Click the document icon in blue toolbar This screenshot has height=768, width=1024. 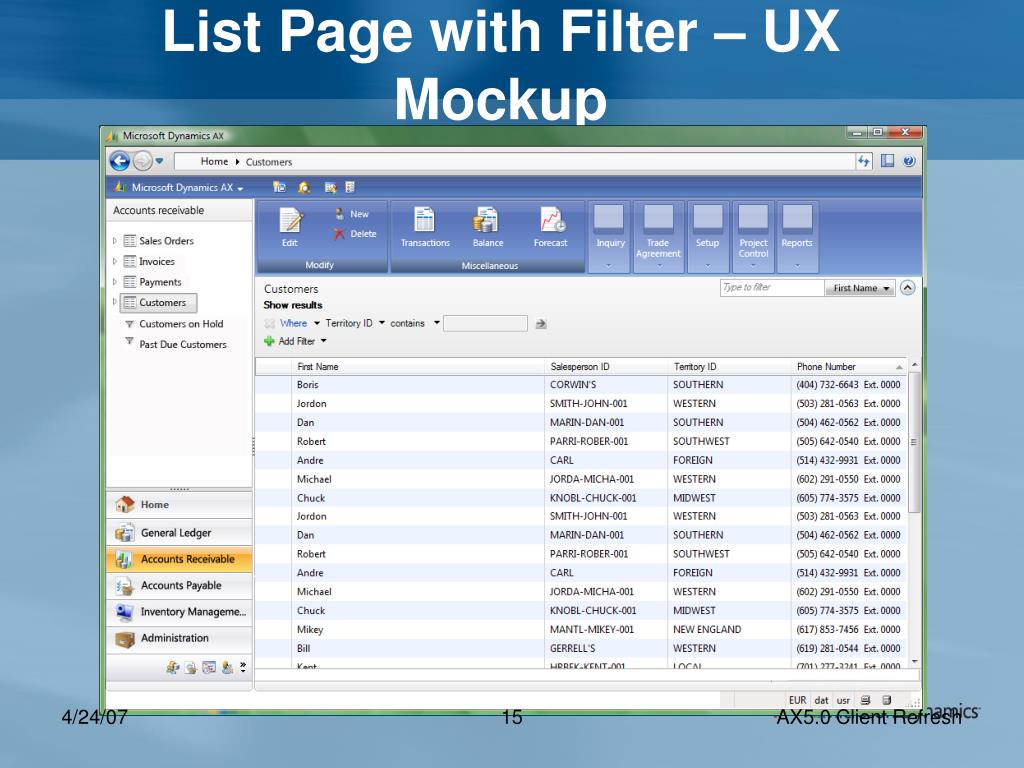tap(350, 187)
